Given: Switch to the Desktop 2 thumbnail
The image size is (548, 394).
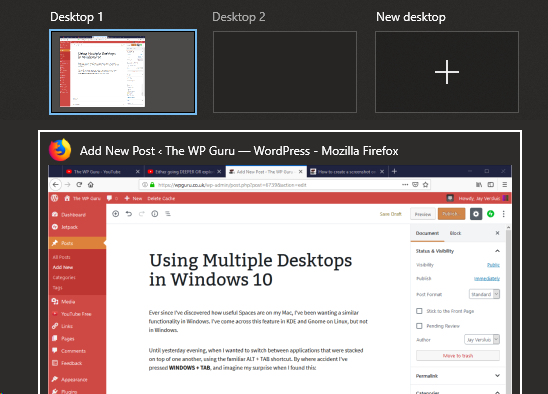Looking at the screenshot, I should tap(285, 72).
